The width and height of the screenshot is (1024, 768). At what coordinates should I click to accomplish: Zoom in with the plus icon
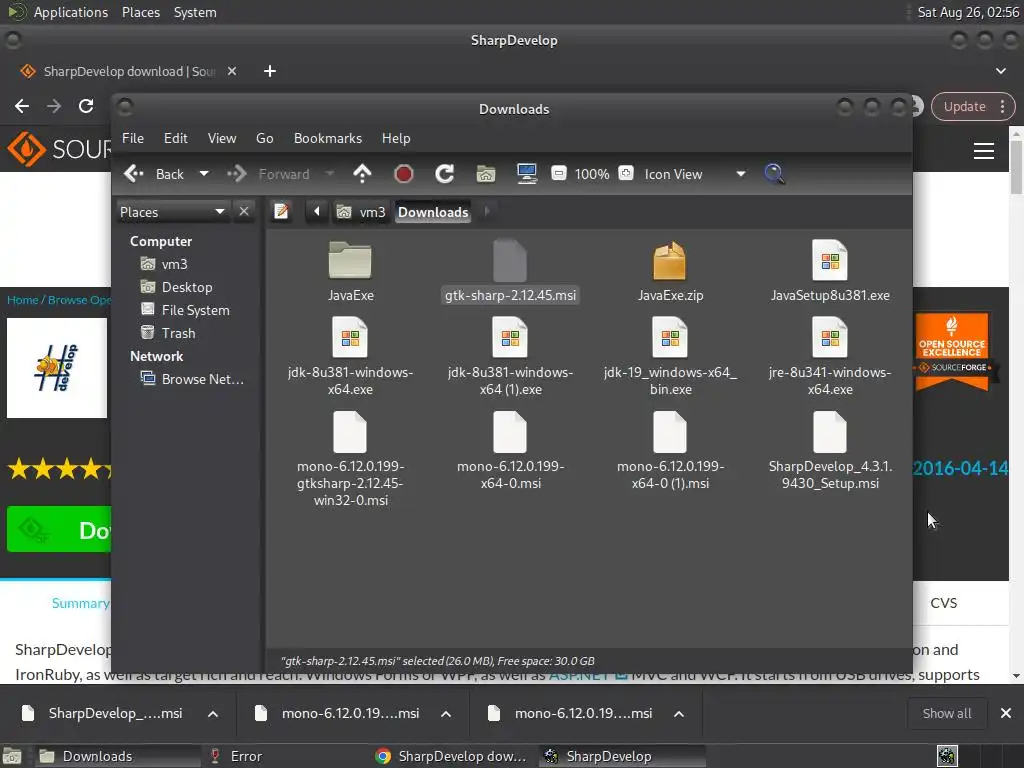626,174
